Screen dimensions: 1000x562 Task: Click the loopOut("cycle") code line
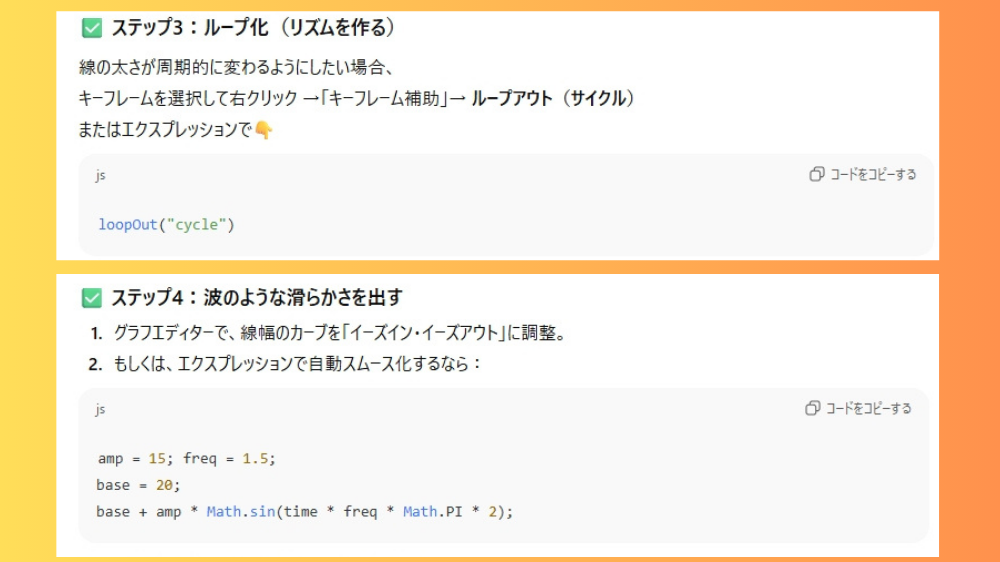[x=166, y=224]
